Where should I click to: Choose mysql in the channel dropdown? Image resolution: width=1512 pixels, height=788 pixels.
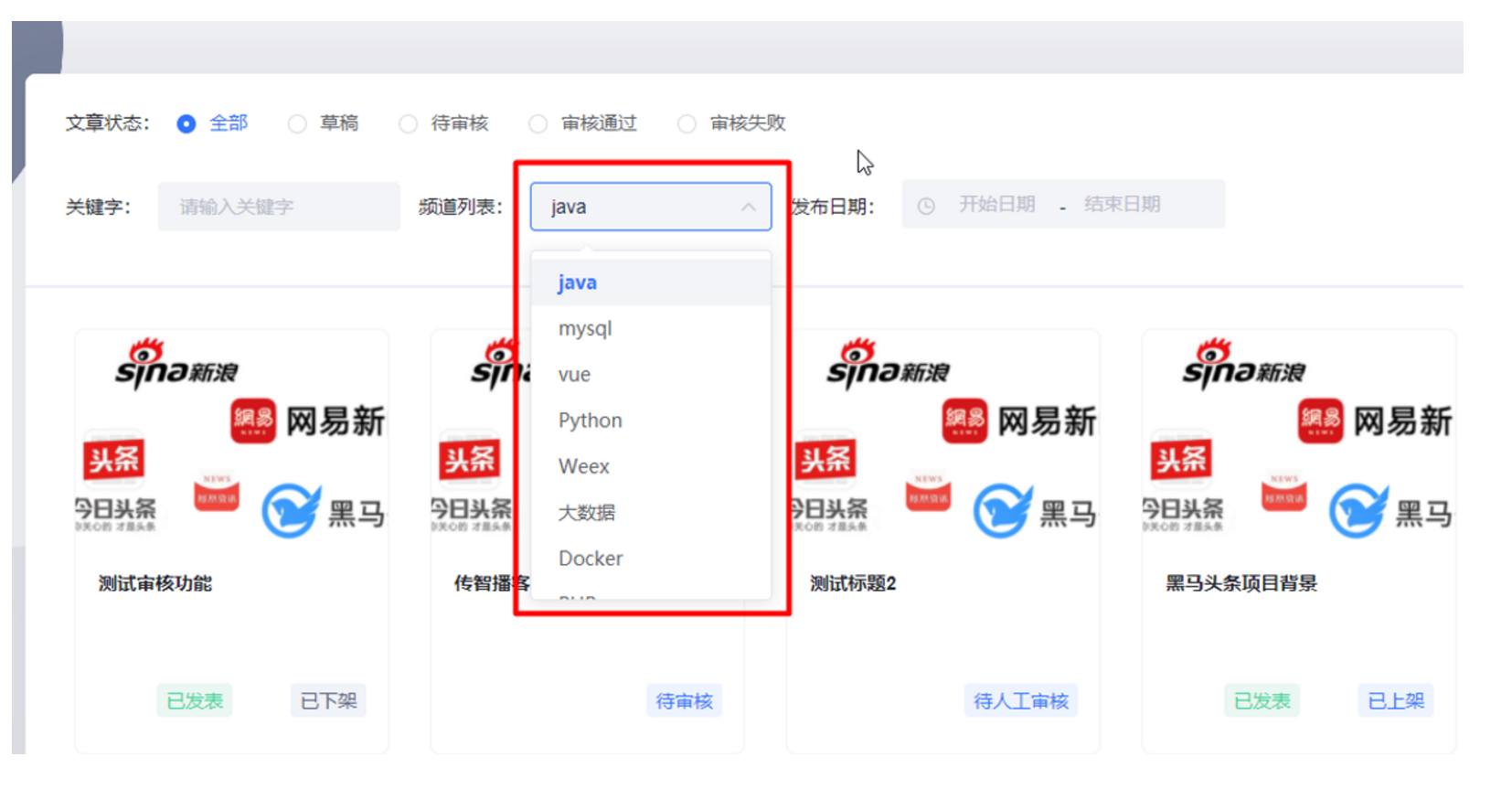[x=651, y=328]
